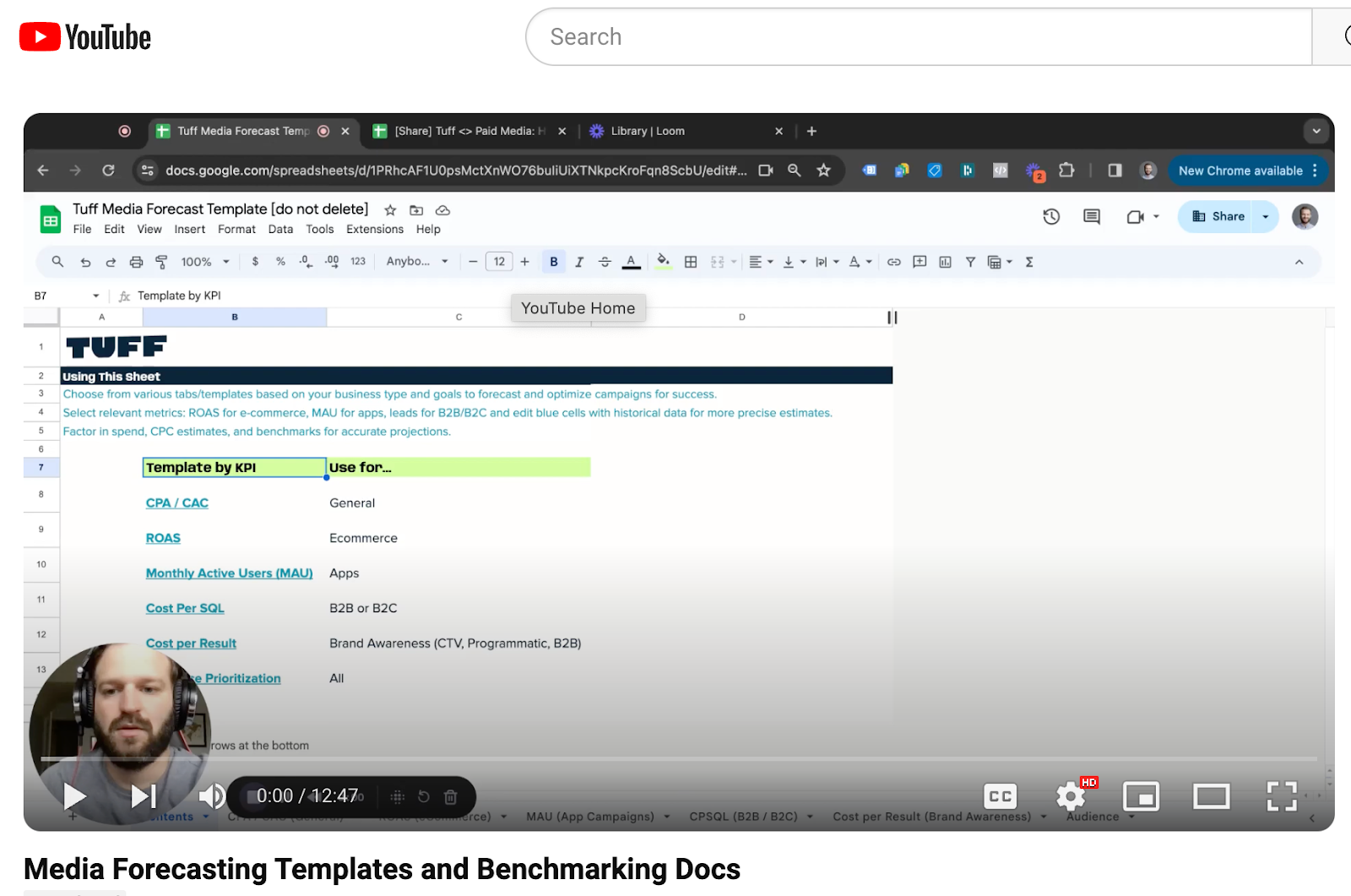Open the dropdown arrow beside Share

click(x=1265, y=217)
